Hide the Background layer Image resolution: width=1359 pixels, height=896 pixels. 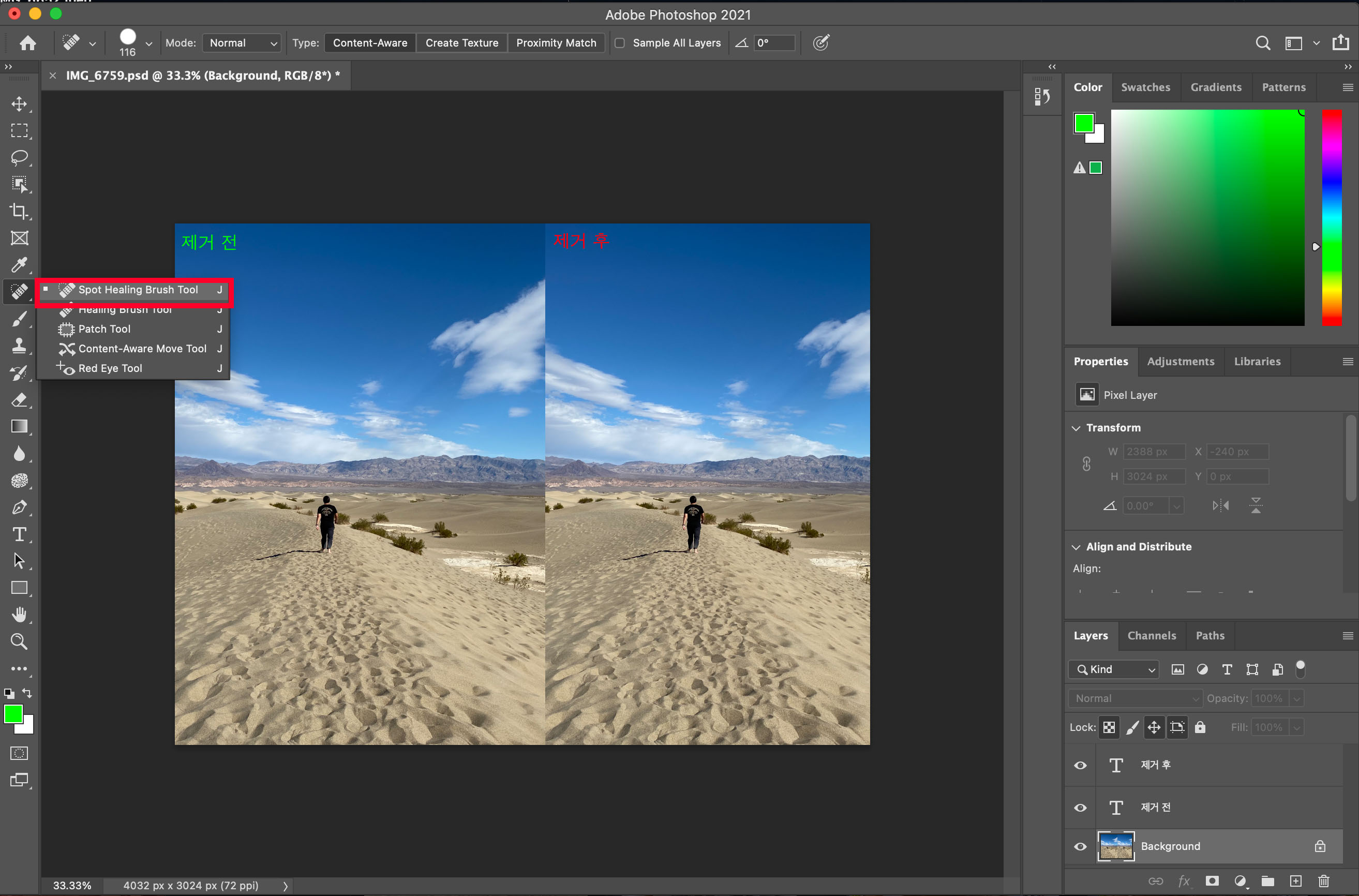pyautogui.click(x=1080, y=846)
